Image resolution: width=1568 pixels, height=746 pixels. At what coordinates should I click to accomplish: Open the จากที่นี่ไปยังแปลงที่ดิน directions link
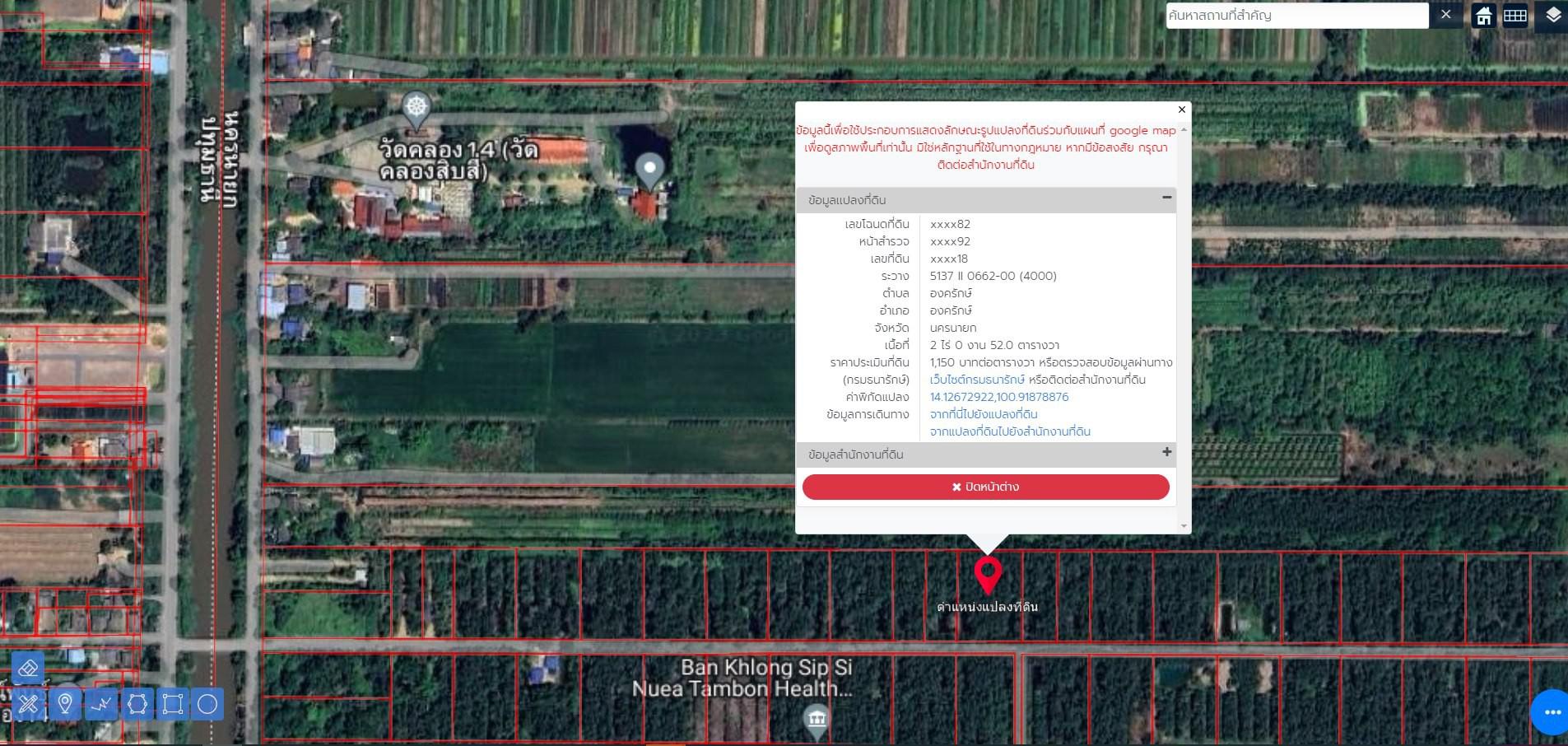tap(984, 414)
